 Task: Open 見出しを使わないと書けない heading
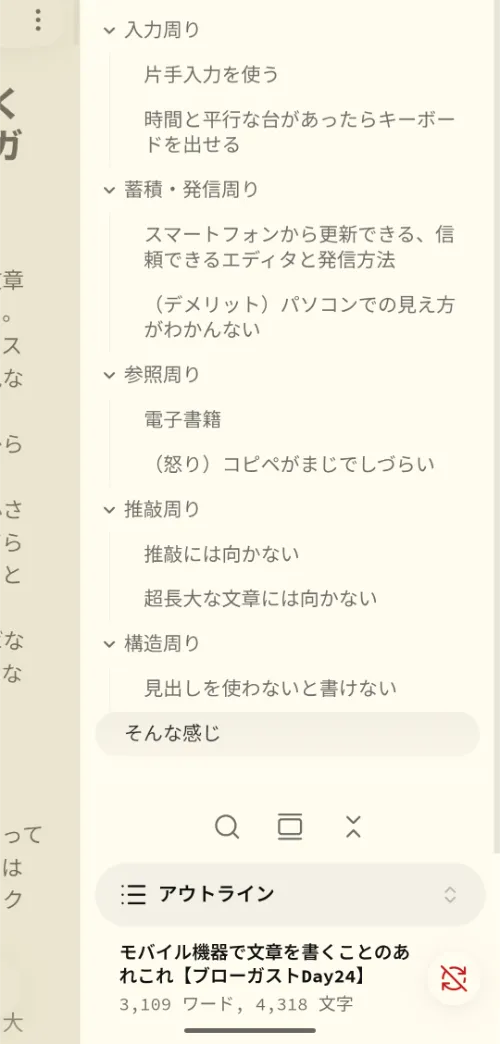tap(270, 688)
